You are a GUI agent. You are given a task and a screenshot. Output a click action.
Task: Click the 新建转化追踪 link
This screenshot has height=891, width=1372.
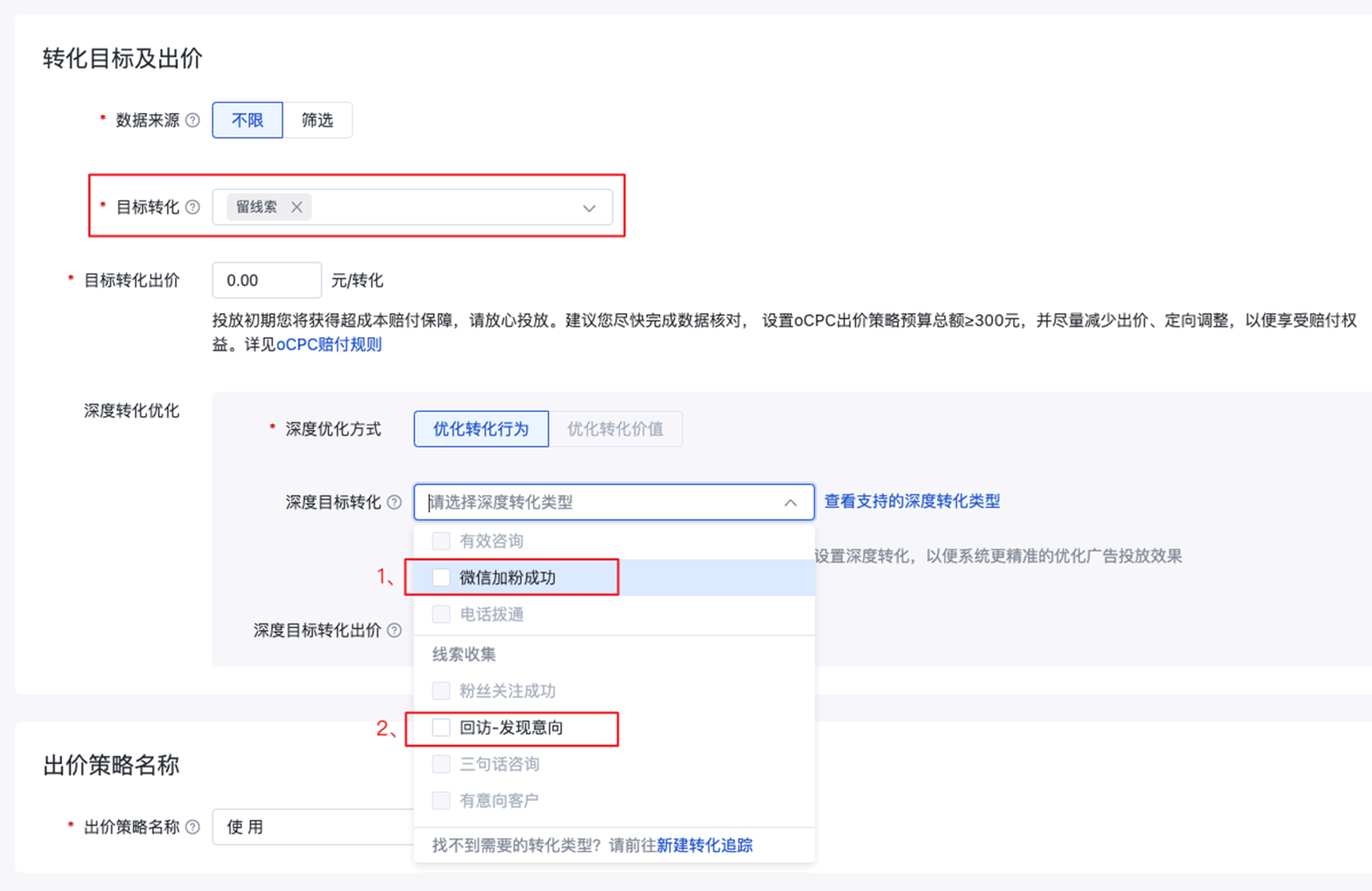coord(704,845)
